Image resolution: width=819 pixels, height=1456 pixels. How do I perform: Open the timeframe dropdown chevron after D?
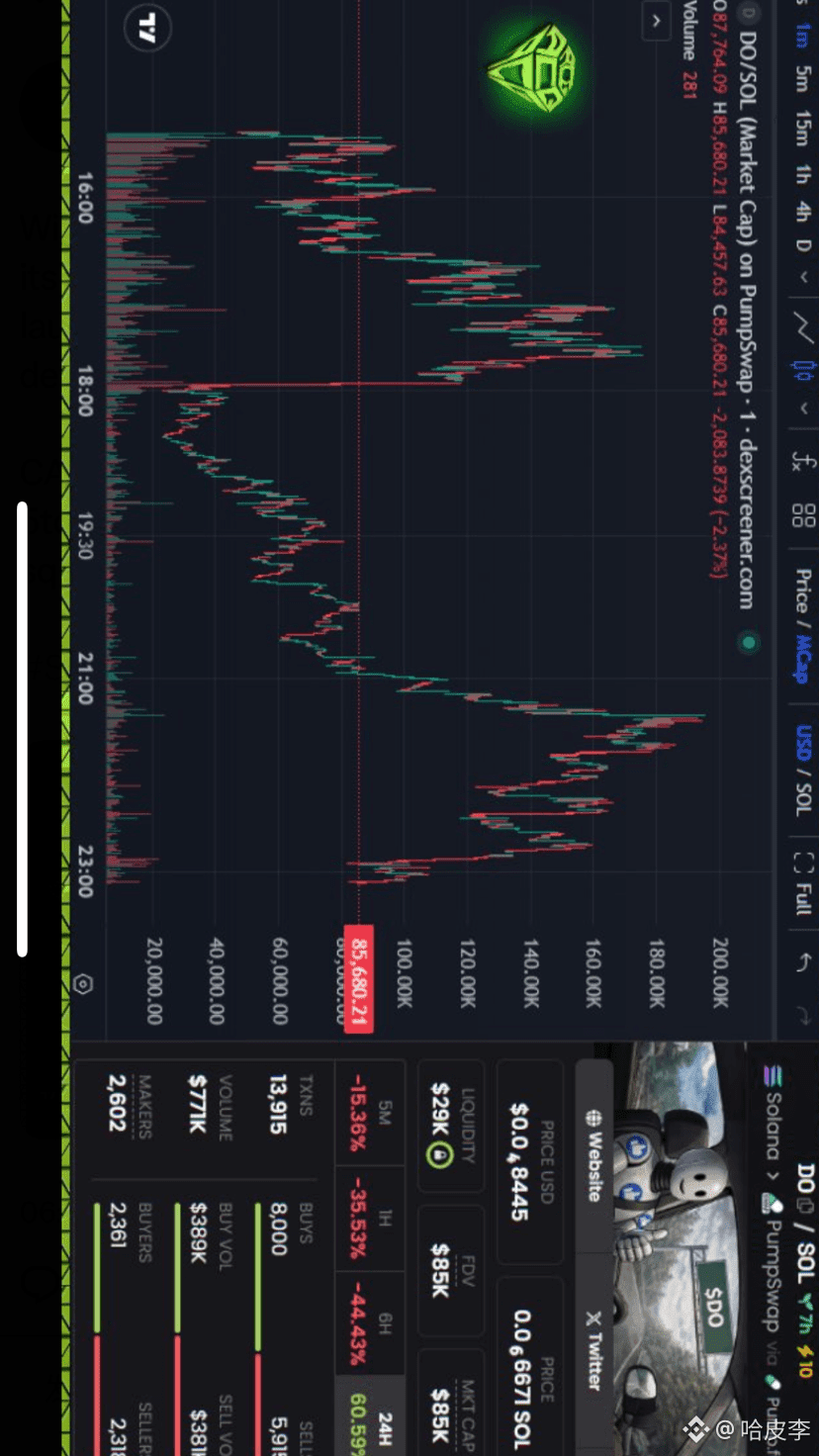click(803, 278)
